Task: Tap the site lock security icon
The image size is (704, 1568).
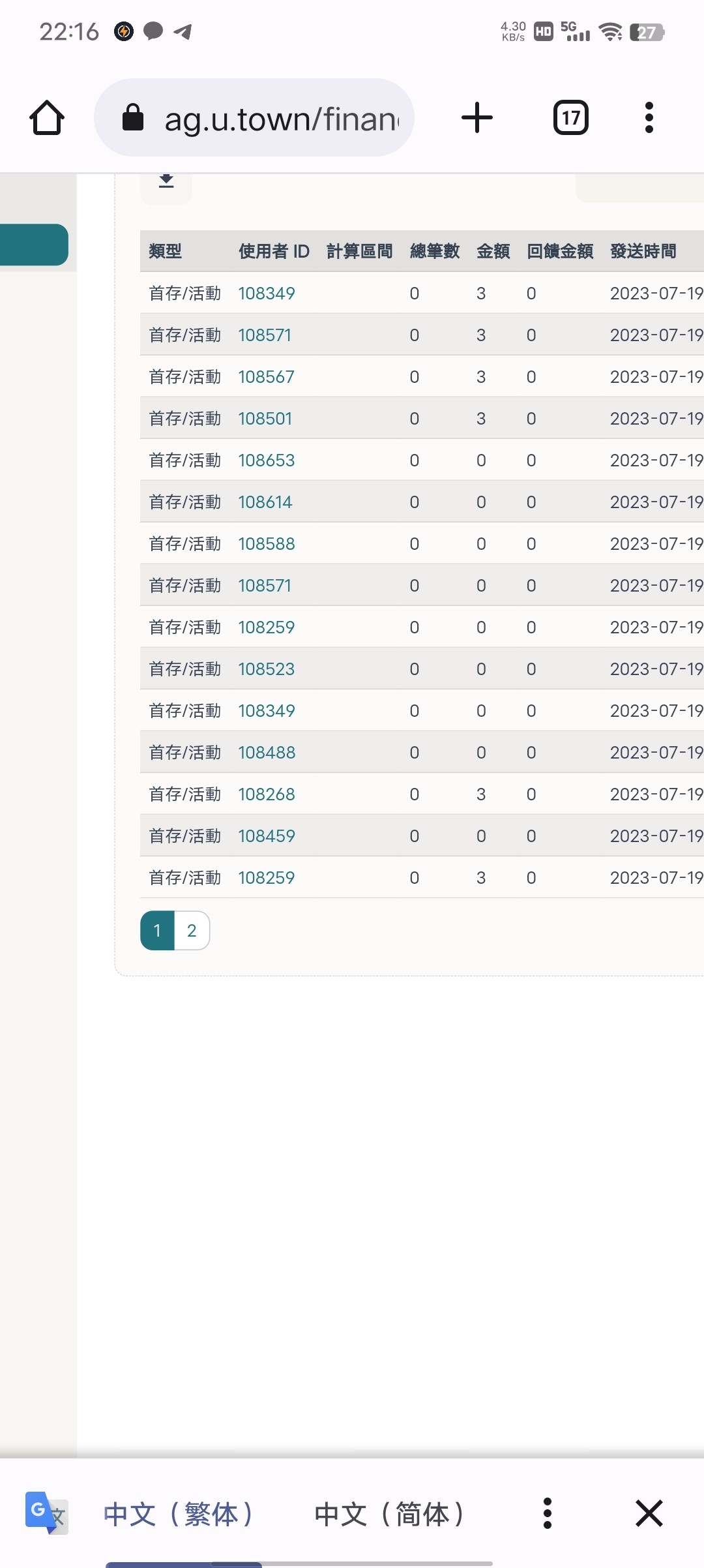Action: click(133, 118)
